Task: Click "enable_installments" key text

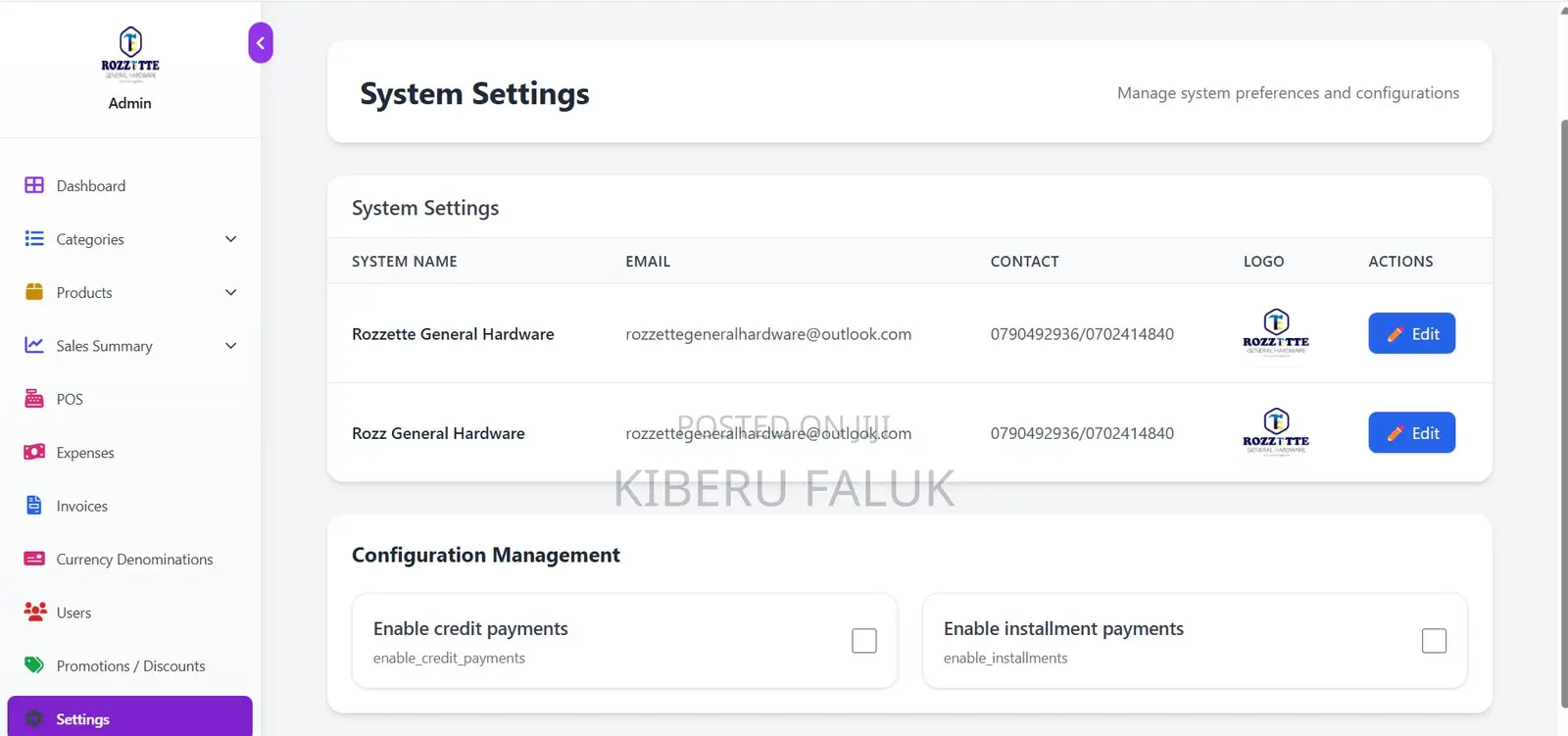Action: coord(1005,658)
